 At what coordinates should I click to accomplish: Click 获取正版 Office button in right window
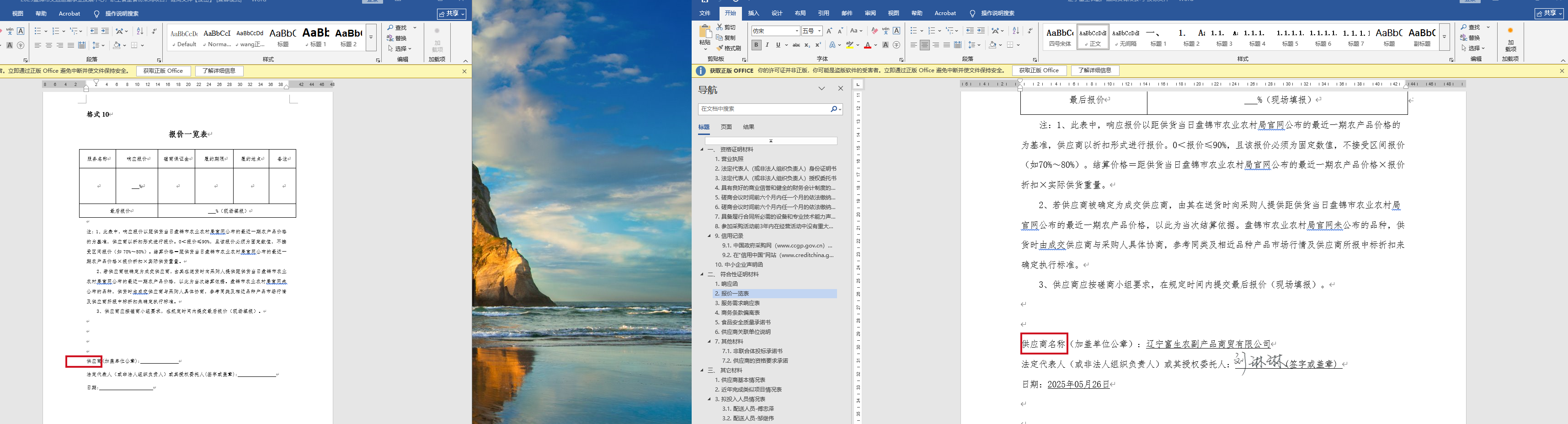pos(1039,70)
